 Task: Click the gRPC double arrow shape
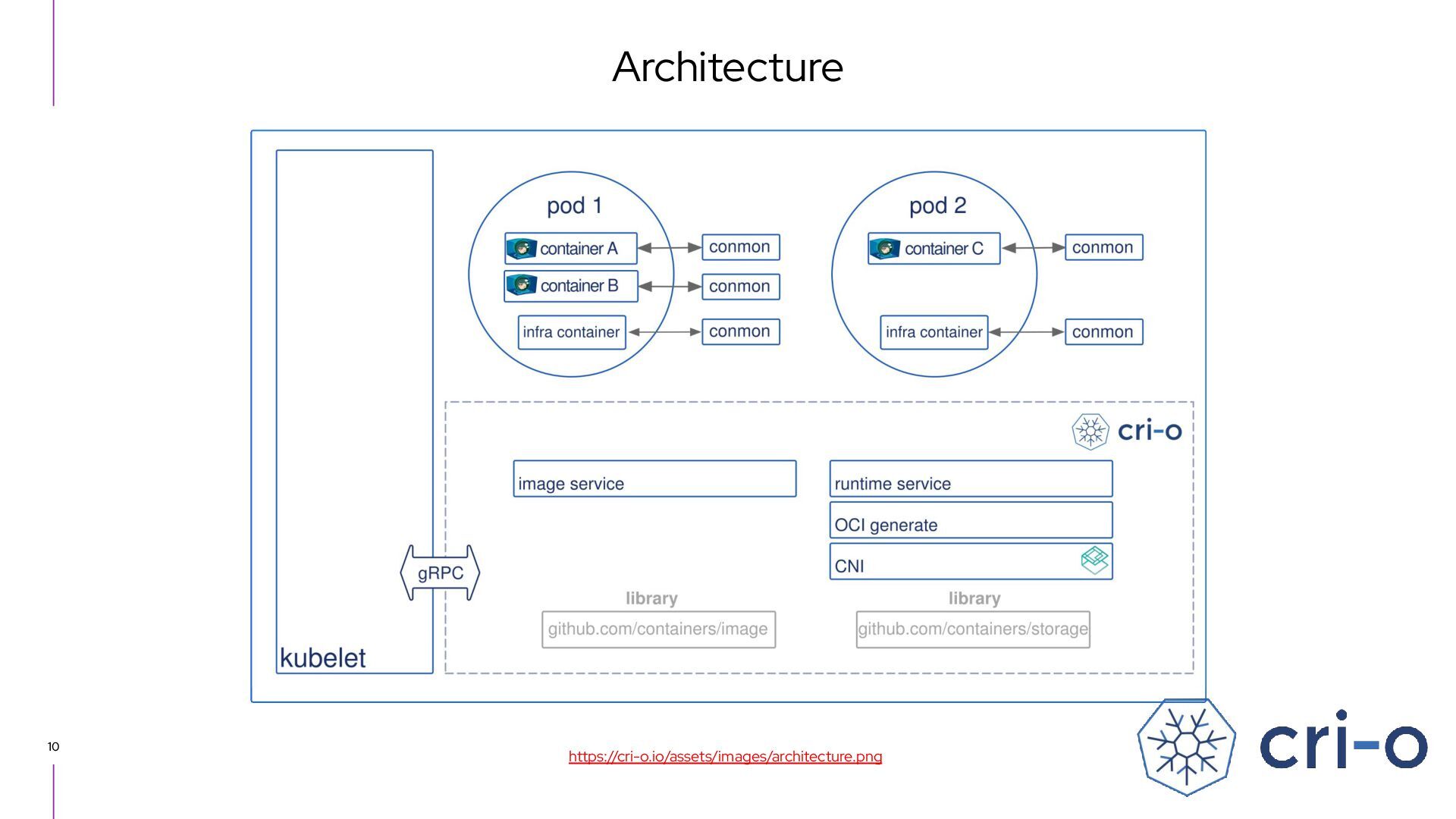tap(440, 573)
